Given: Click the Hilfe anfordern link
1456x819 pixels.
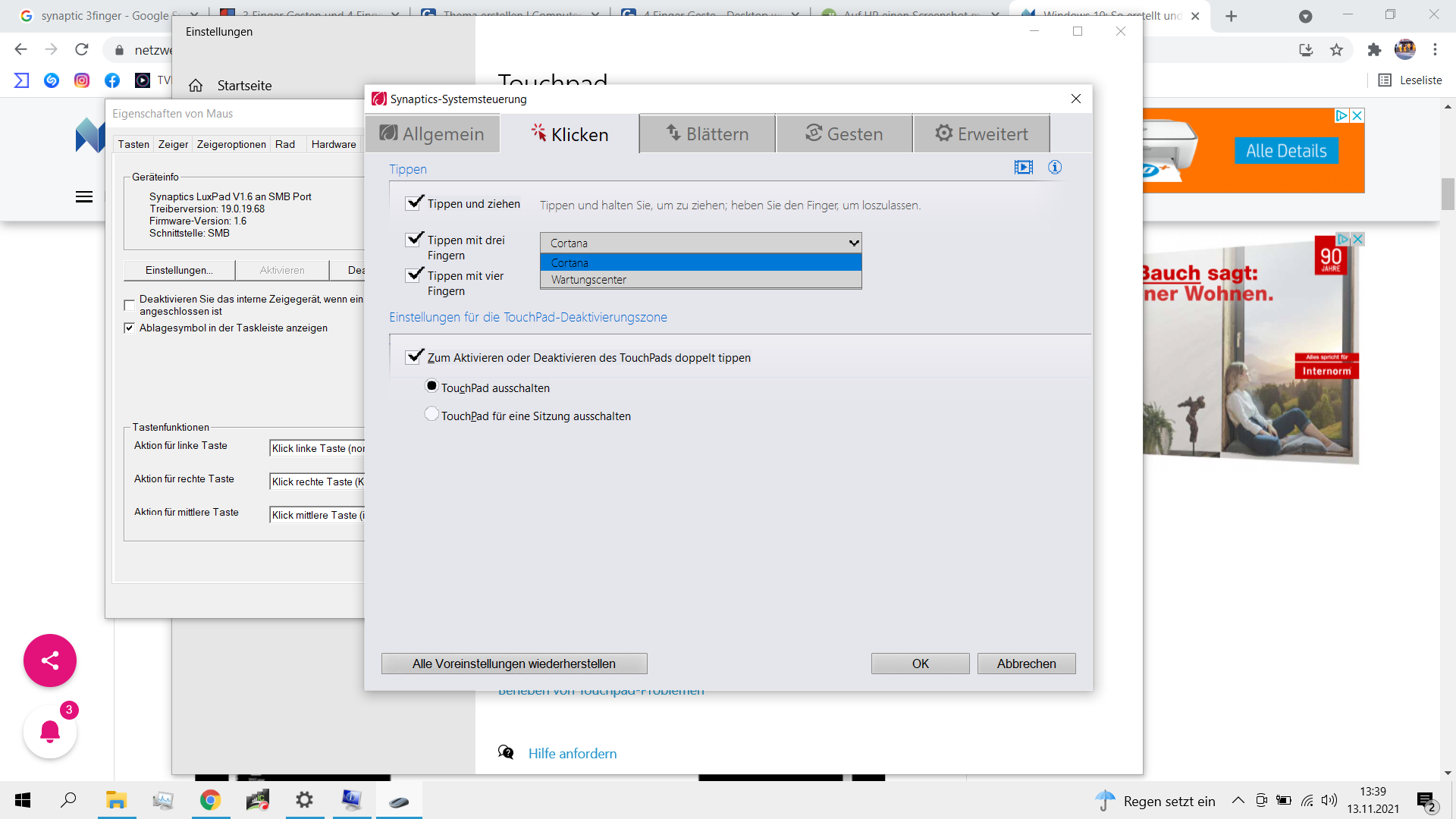Looking at the screenshot, I should tap(572, 753).
